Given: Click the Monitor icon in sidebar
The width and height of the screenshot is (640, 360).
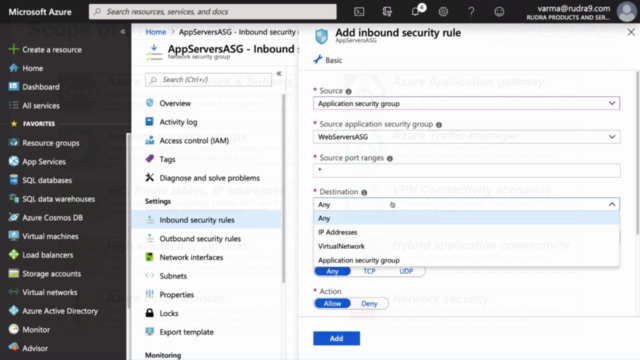Looking at the screenshot, I should [13, 329].
